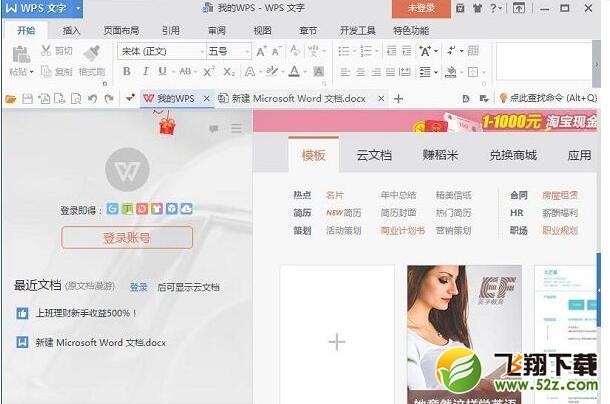Screen dimensions: 610x404
Task: Click the 登录 link near 最近文档
Action: coord(138,287)
